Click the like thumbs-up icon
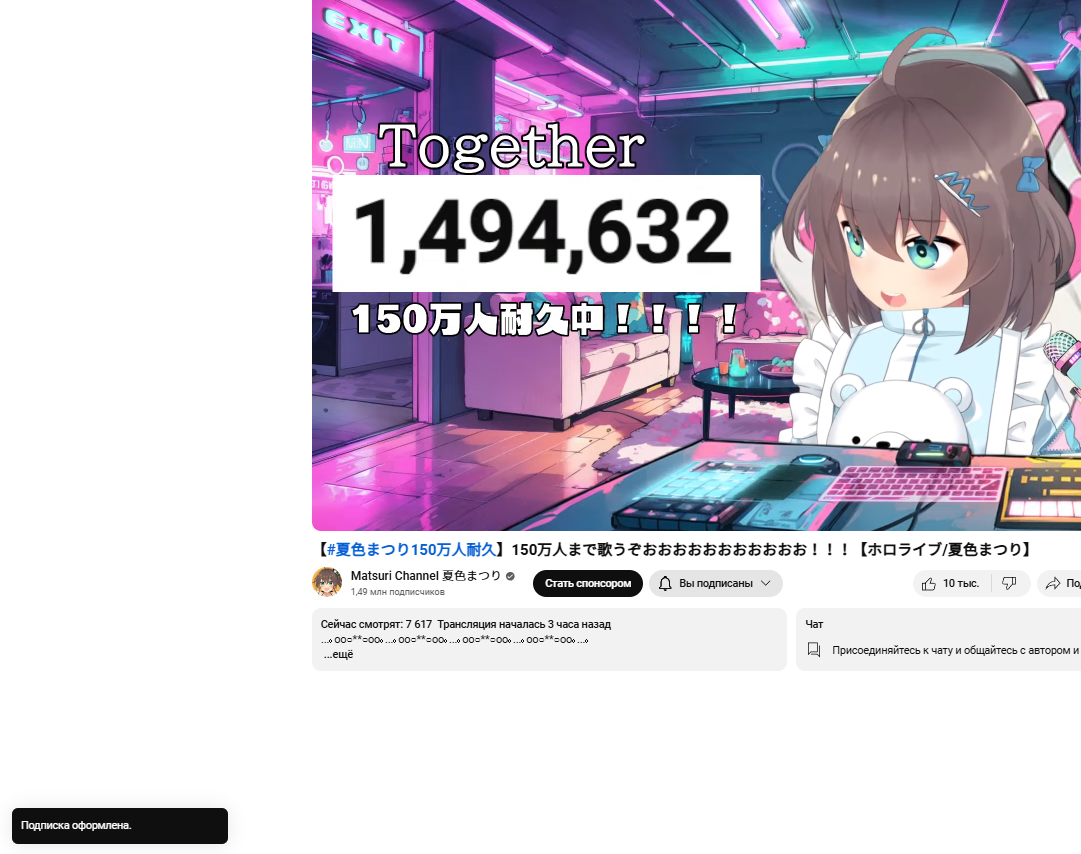Image resolution: width=1081 pixels, height=854 pixels. [929, 584]
